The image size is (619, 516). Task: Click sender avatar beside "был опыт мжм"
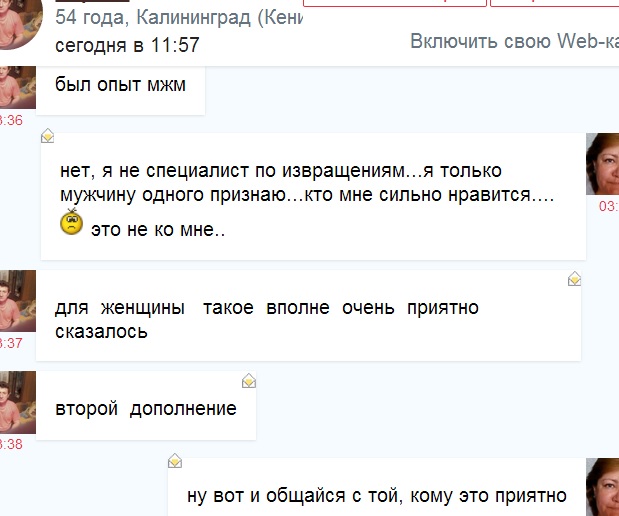pos(17,87)
